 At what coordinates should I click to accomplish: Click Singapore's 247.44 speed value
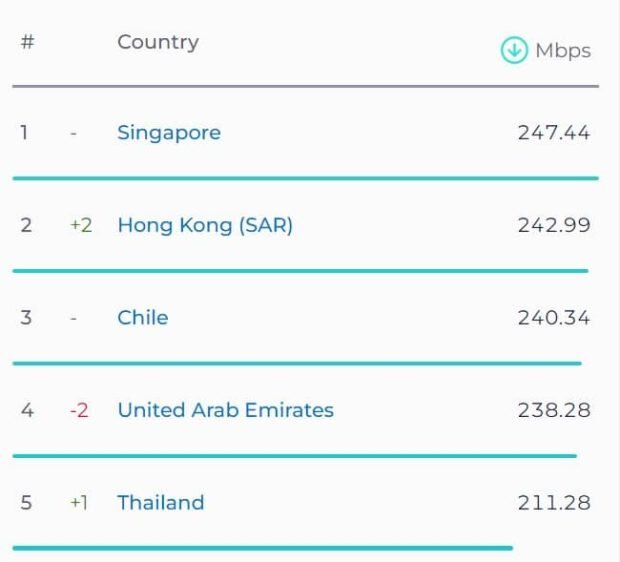pos(554,133)
